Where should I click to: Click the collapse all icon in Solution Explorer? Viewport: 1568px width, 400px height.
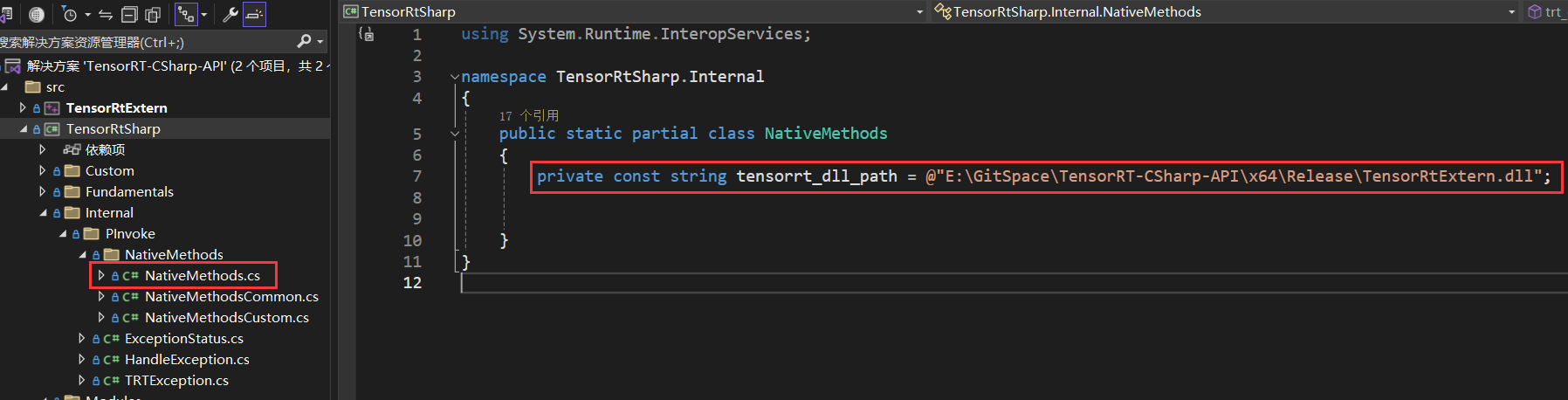(129, 14)
